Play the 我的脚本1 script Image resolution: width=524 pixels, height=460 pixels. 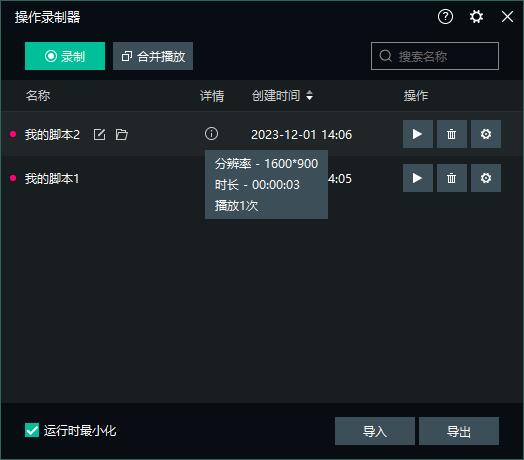[x=417, y=178]
